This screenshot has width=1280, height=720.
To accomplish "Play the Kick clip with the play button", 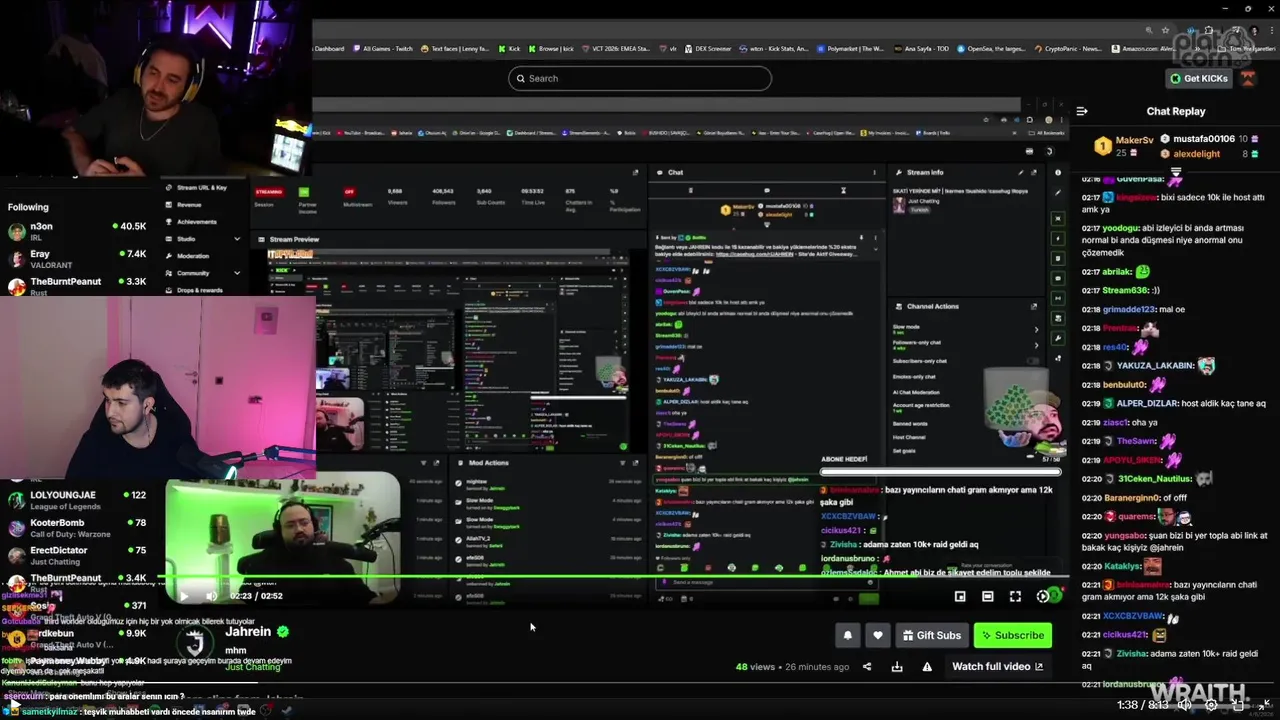I will 183,596.
